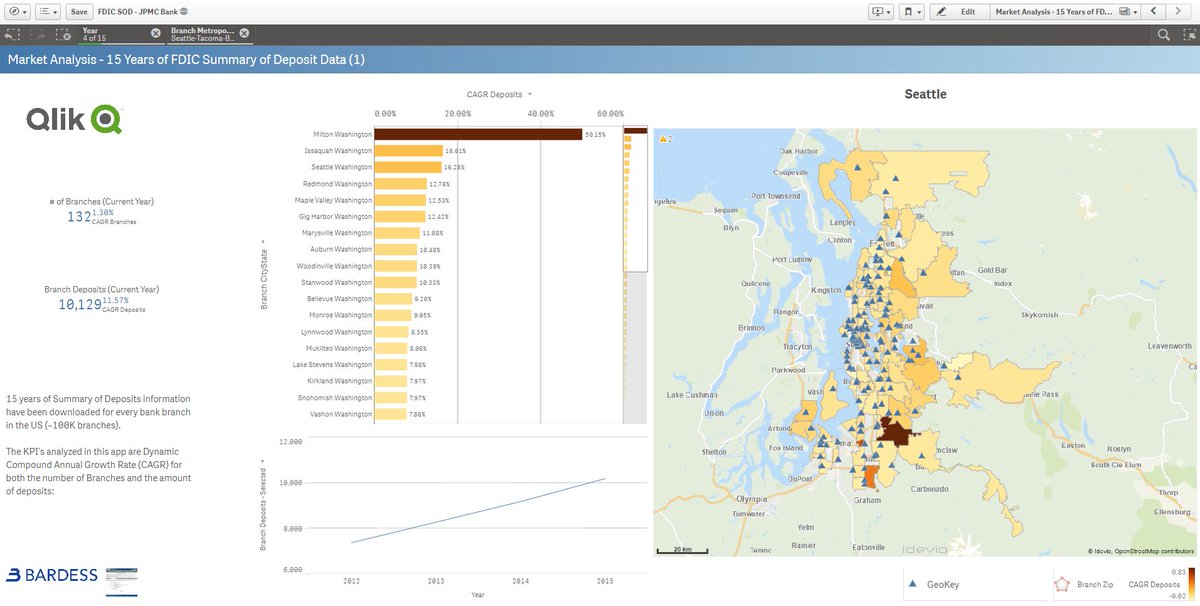Remove the Branch Metropolitan selection
Screen dimensions: 1200x606
[244, 33]
